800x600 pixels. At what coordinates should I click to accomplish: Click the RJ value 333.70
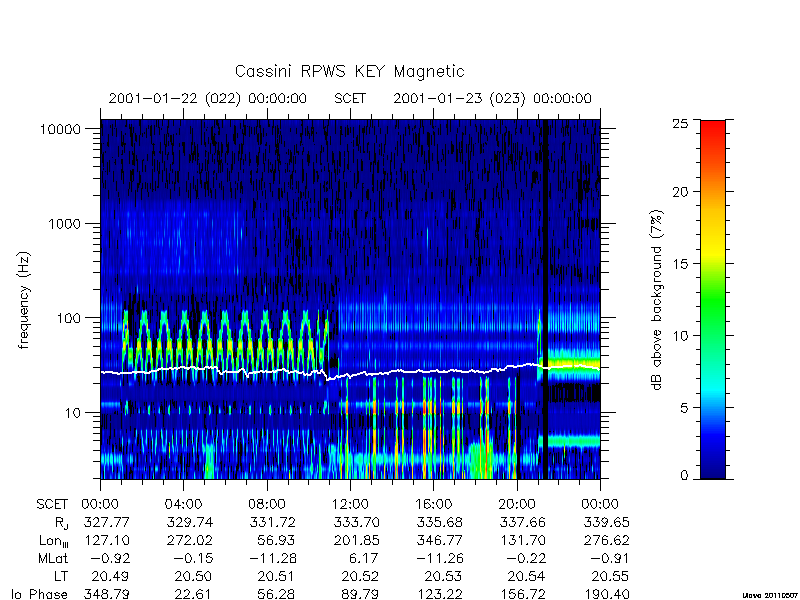[357, 522]
